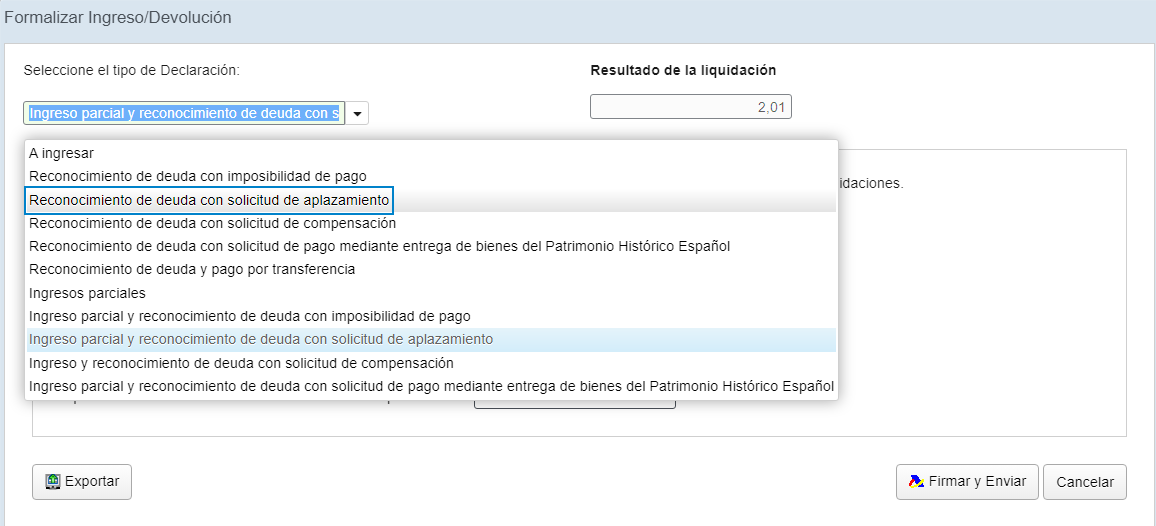Viewport: 1156px width, 526px height.
Task: Click the Cancelar button
Action: [x=1084, y=482]
